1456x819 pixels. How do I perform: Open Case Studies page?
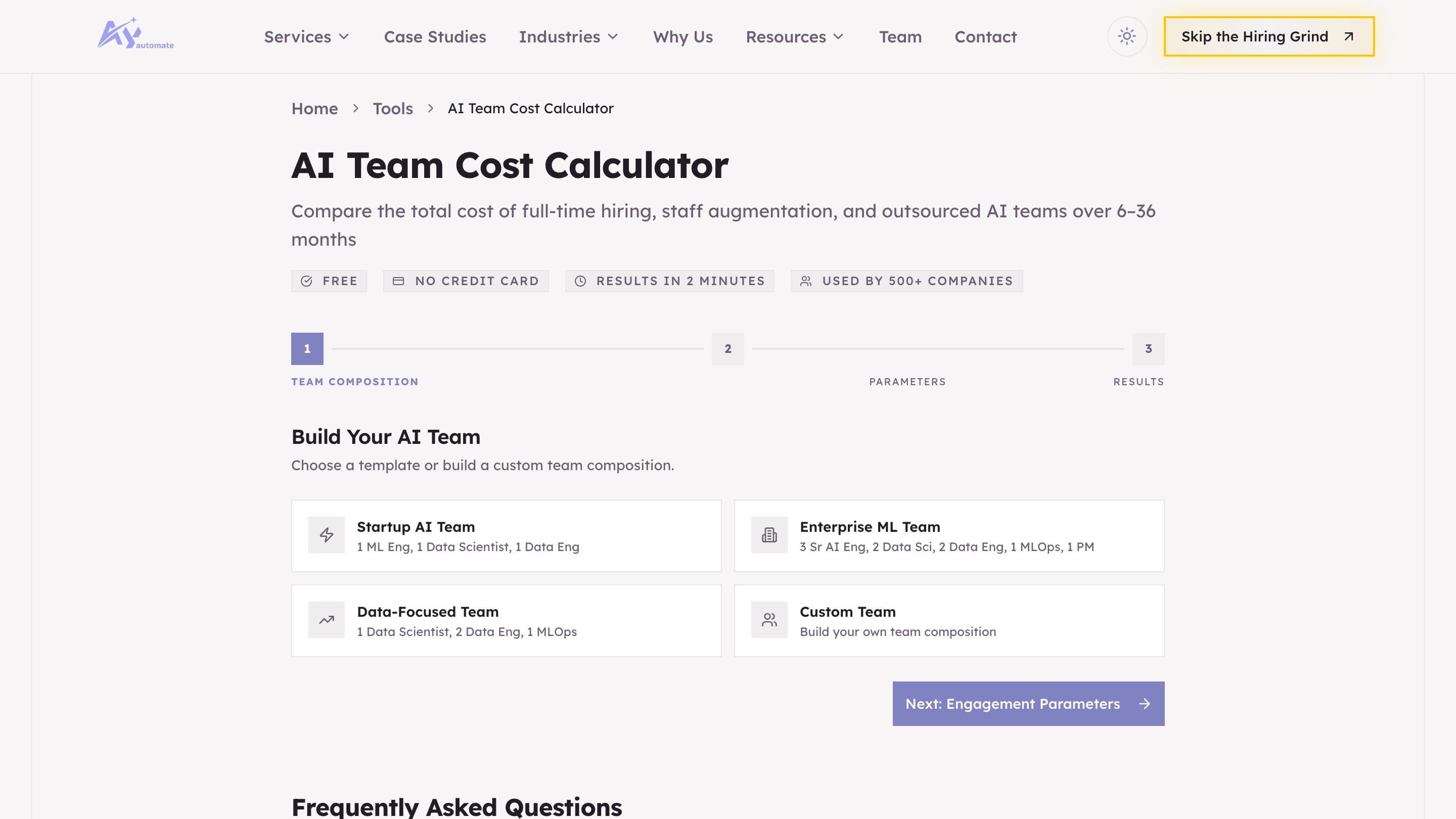tap(435, 37)
